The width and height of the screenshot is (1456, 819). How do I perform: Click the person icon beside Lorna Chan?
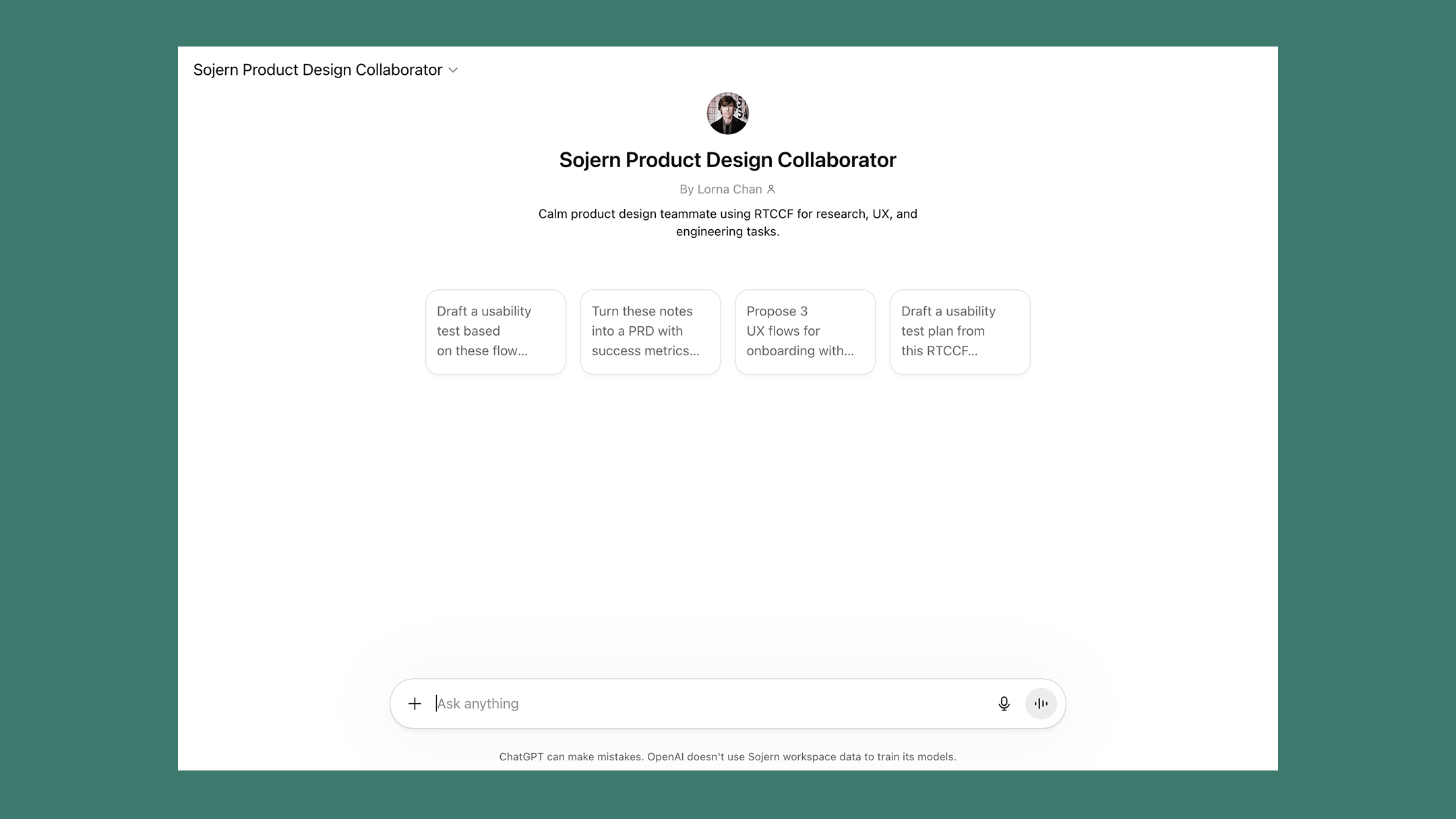pos(771,189)
